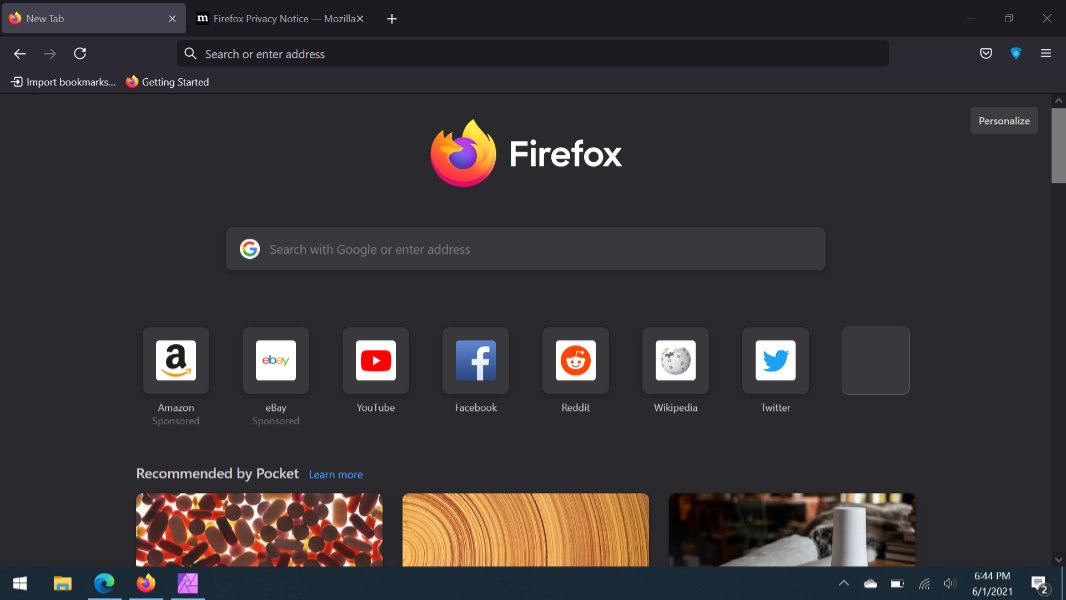1066x600 pixels.
Task: Click inside the Google search field
Action: click(525, 249)
